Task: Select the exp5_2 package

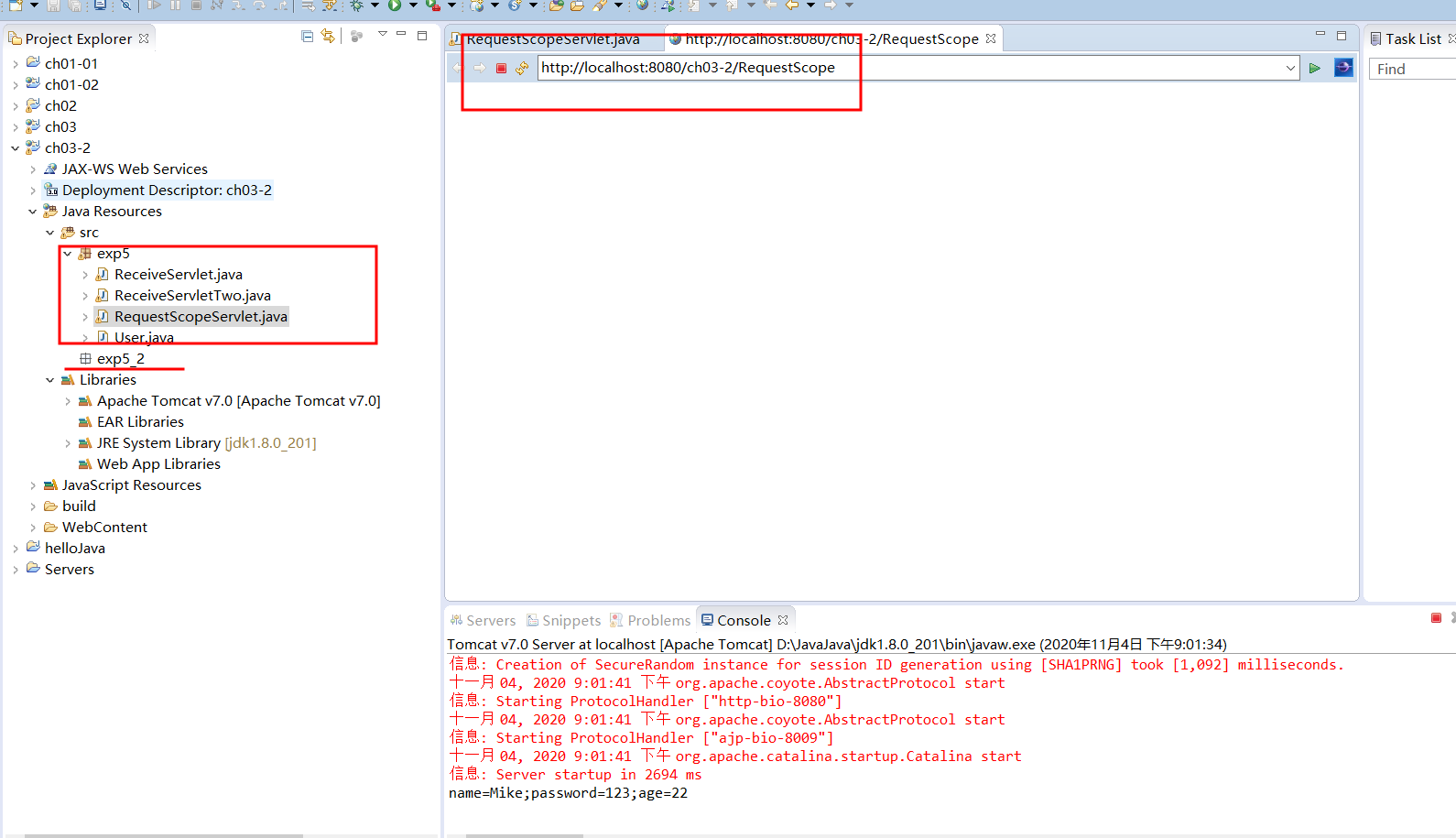Action: (x=120, y=358)
